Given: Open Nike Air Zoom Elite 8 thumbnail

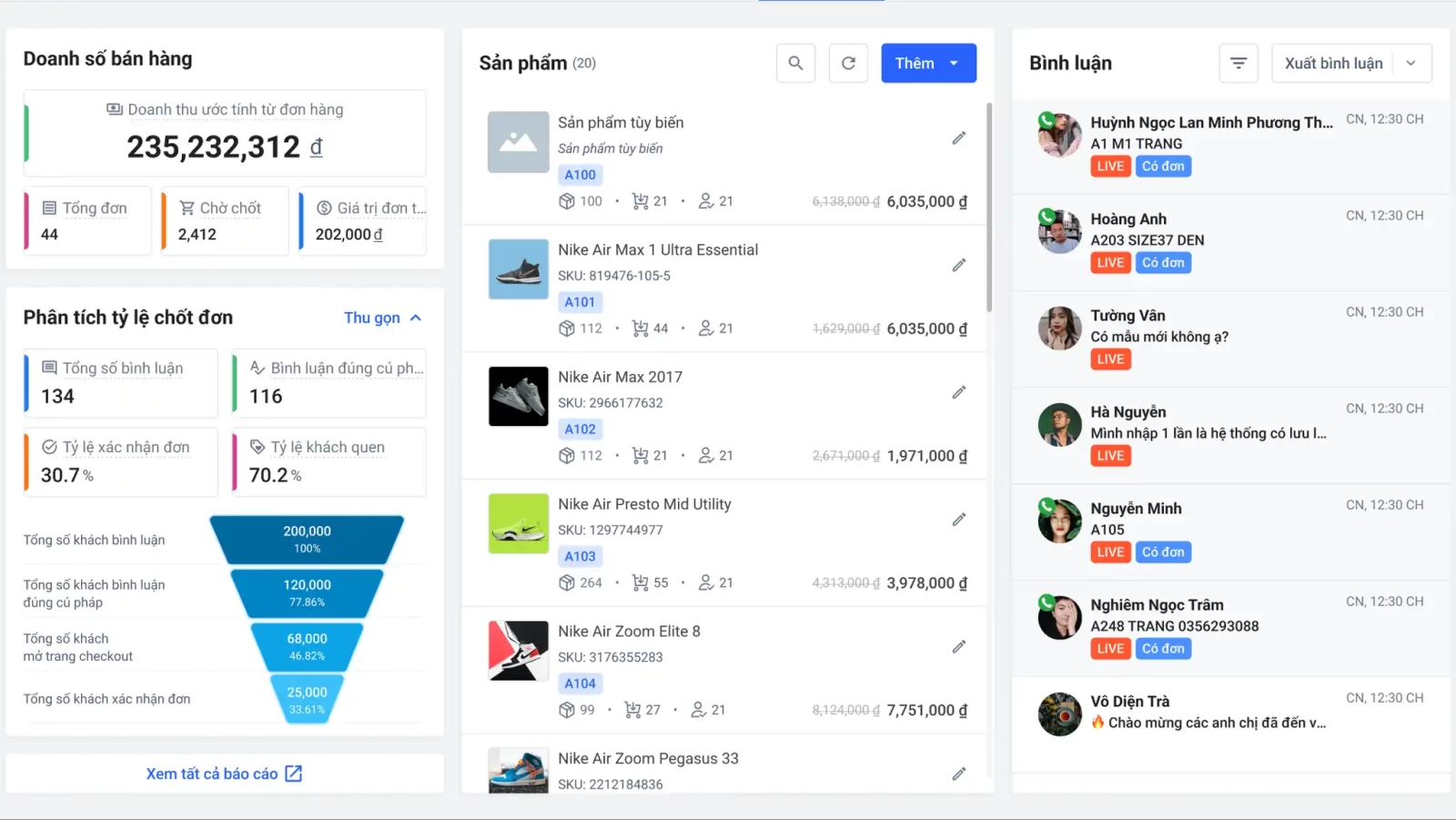Looking at the screenshot, I should point(519,651).
